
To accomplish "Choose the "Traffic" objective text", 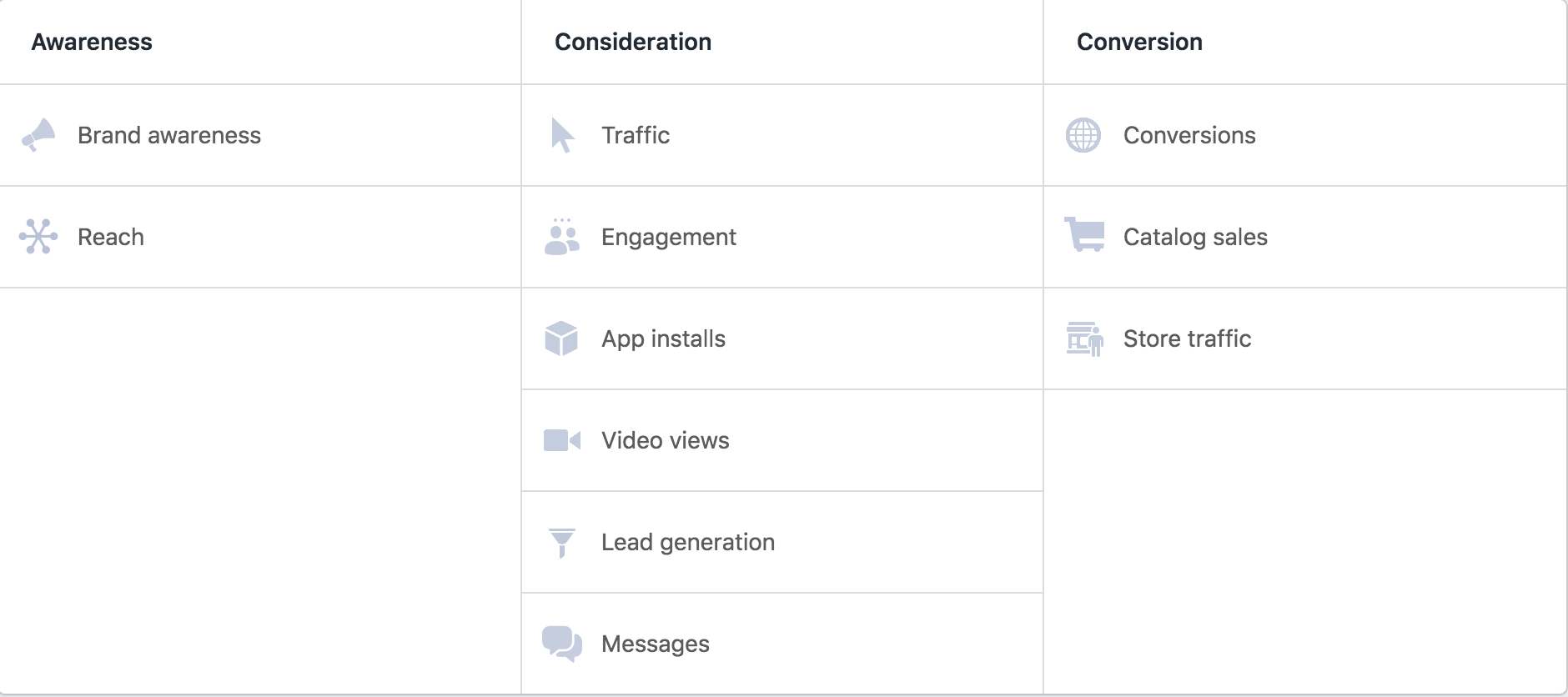I will 636,135.
